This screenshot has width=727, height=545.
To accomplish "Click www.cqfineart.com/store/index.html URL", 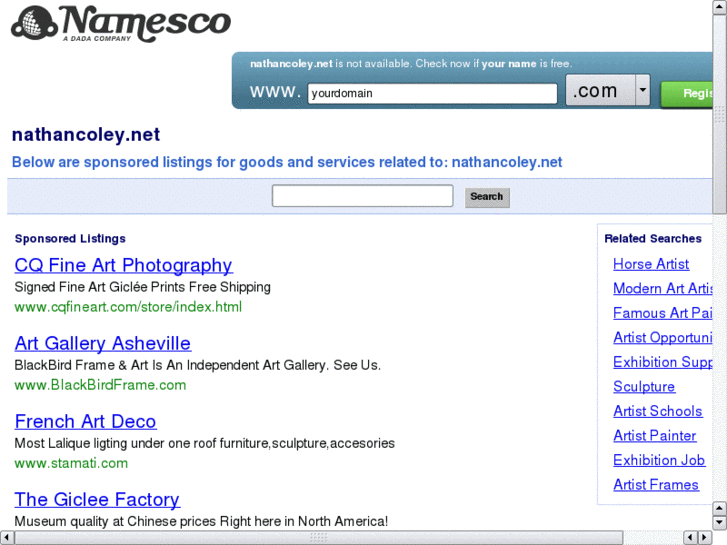I will pyautogui.click(x=128, y=307).
